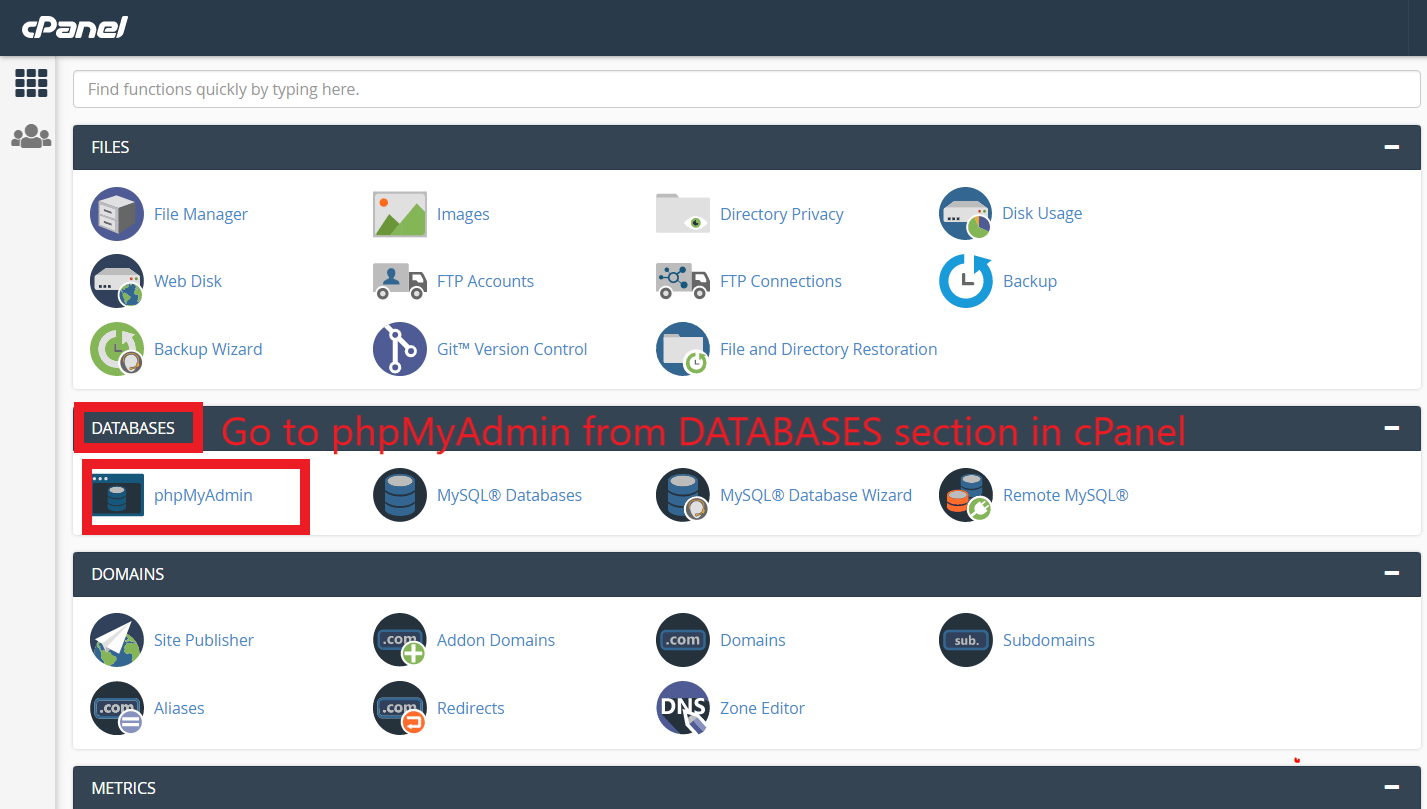Click the FTP Accounts truck icon
The image size is (1427, 809).
click(x=400, y=281)
